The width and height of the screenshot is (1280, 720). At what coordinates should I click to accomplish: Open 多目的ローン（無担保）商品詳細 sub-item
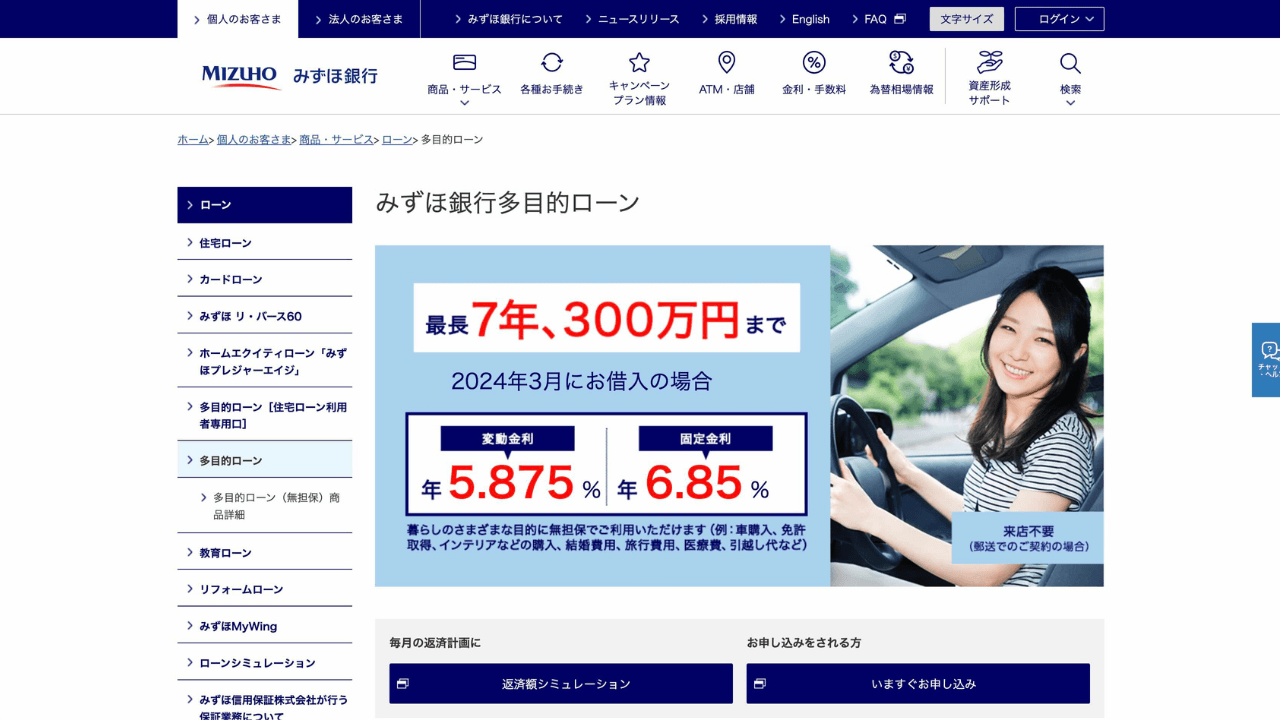(x=265, y=506)
